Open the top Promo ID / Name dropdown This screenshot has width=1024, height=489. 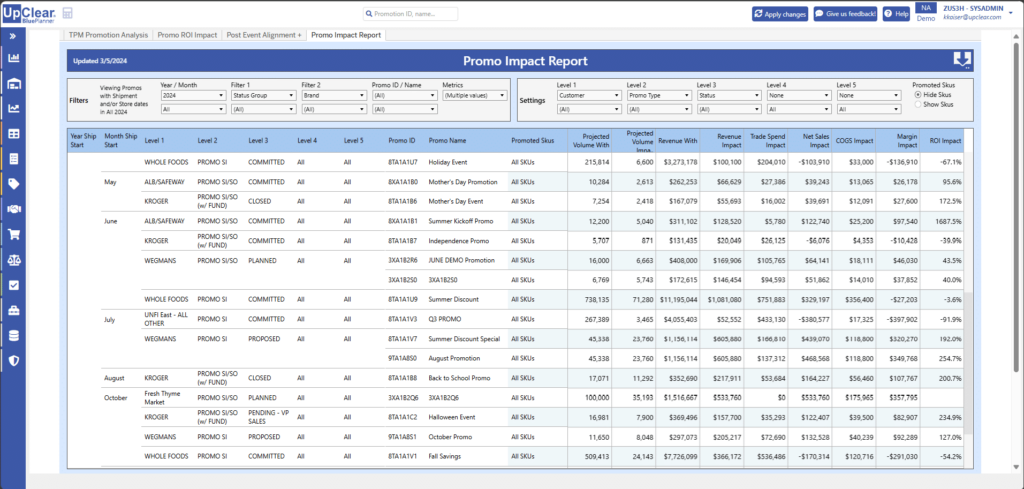[404, 95]
